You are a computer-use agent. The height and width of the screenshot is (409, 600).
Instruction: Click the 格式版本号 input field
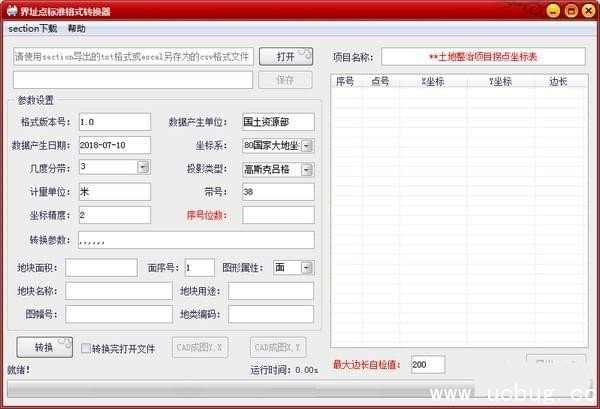click(113, 122)
